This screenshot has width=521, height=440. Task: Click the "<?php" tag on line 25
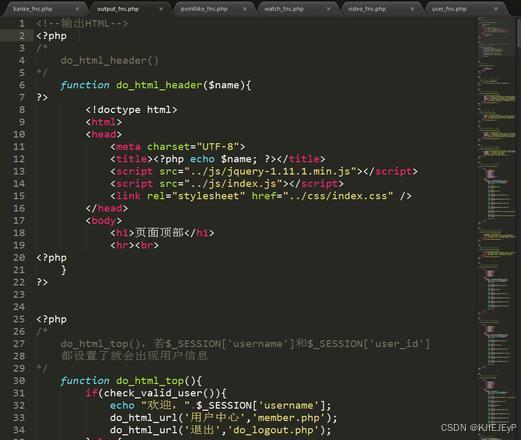[x=52, y=319]
